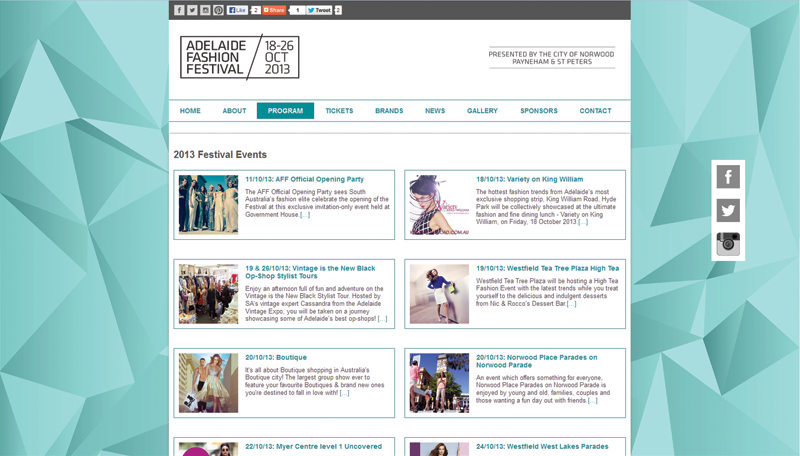This screenshot has height=456, width=800.
Task: Click read-more [...] in Vintage Stylist Tour text
Action: point(382,319)
